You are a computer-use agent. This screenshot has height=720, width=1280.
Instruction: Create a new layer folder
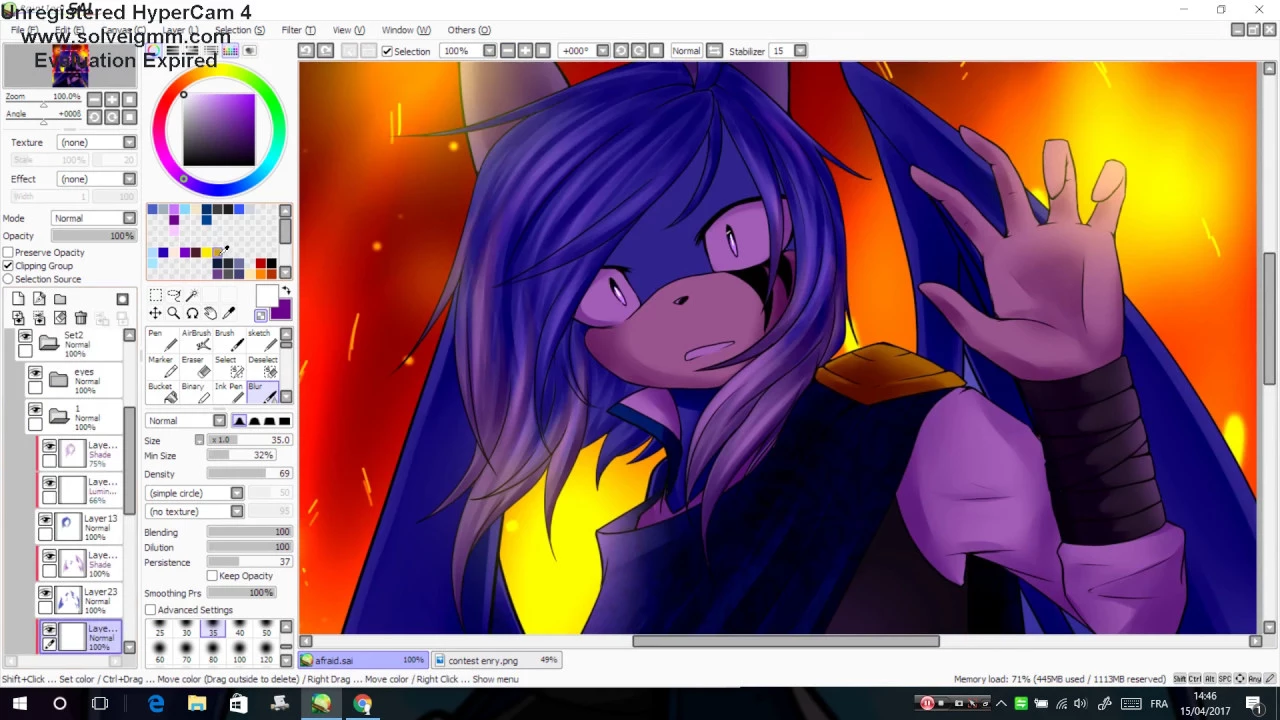60,299
